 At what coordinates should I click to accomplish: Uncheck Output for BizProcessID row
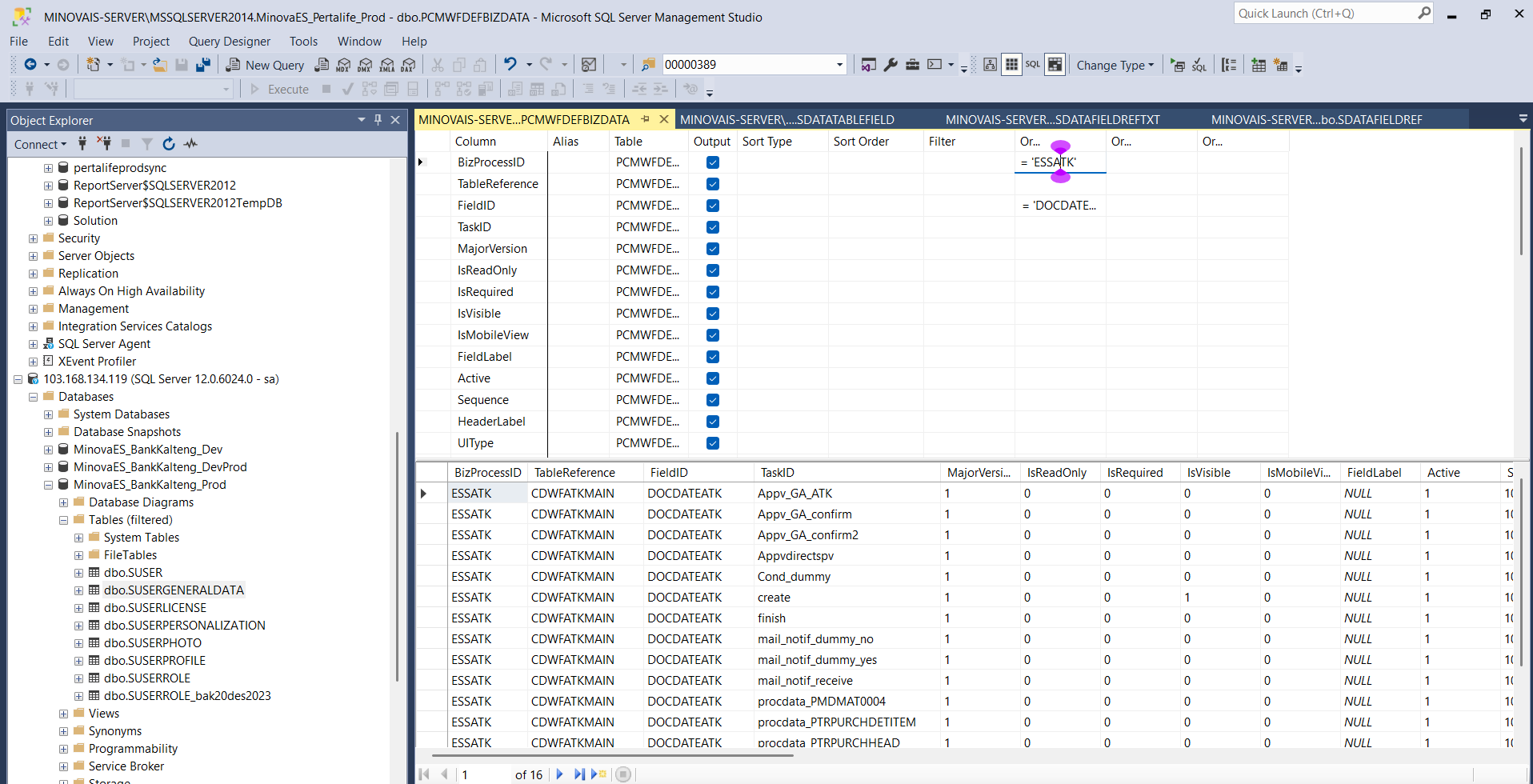coord(713,162)
